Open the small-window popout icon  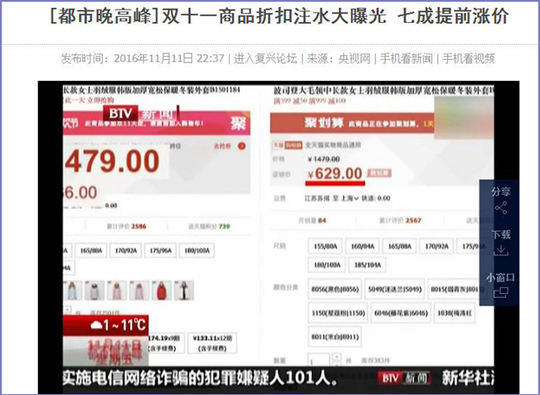pyautogui.click(x=501, y=293)
